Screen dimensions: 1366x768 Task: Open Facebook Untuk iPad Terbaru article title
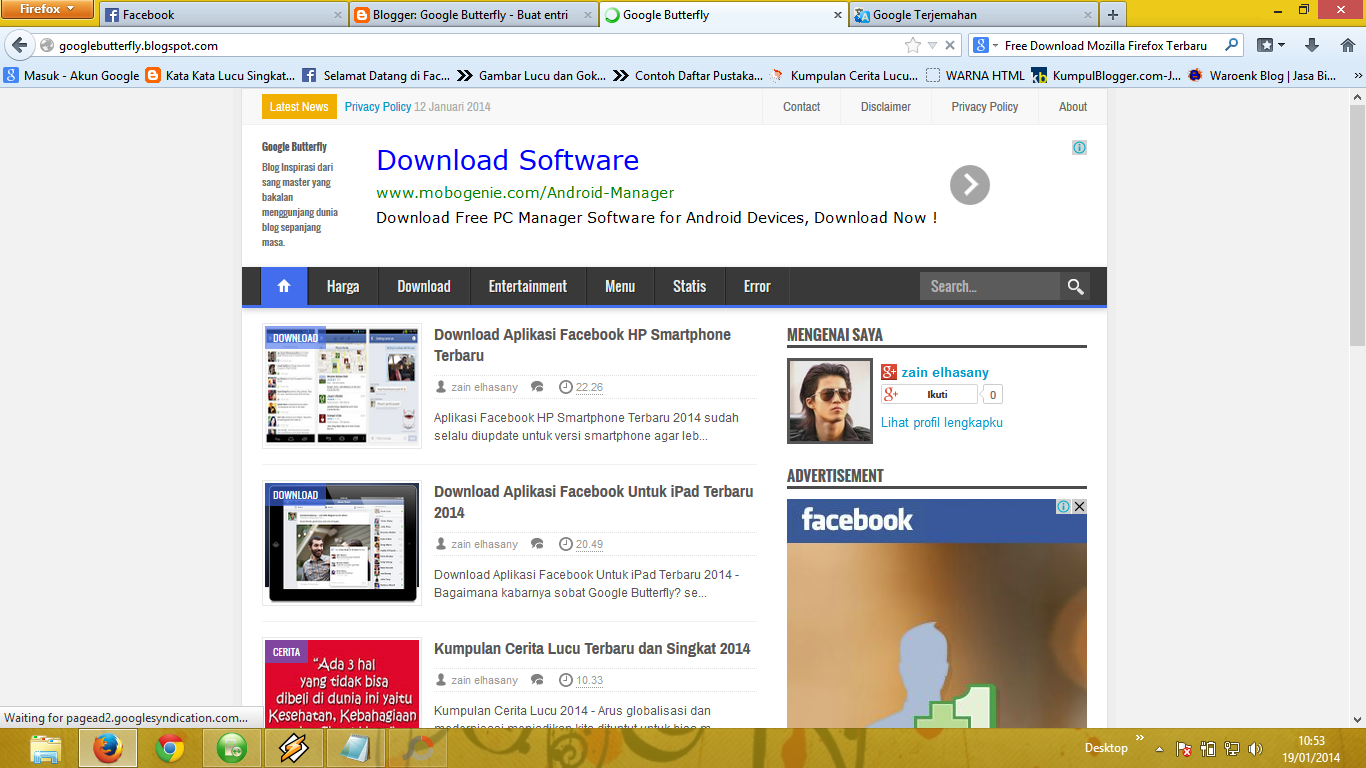593,502
